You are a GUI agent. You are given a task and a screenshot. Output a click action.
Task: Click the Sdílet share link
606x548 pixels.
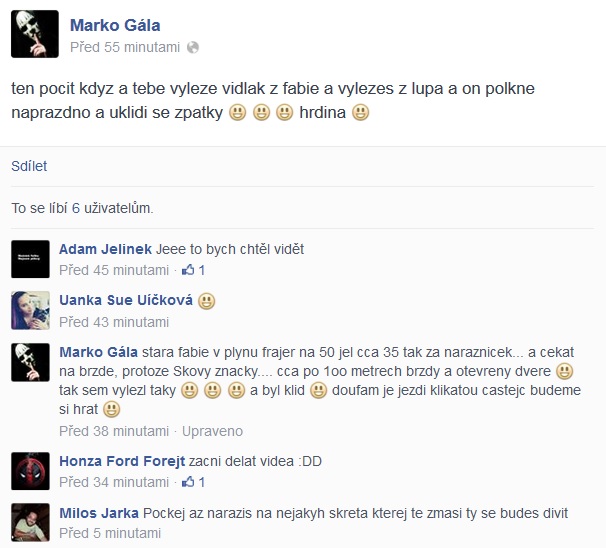pyautogui.click(x=29, y=166)
